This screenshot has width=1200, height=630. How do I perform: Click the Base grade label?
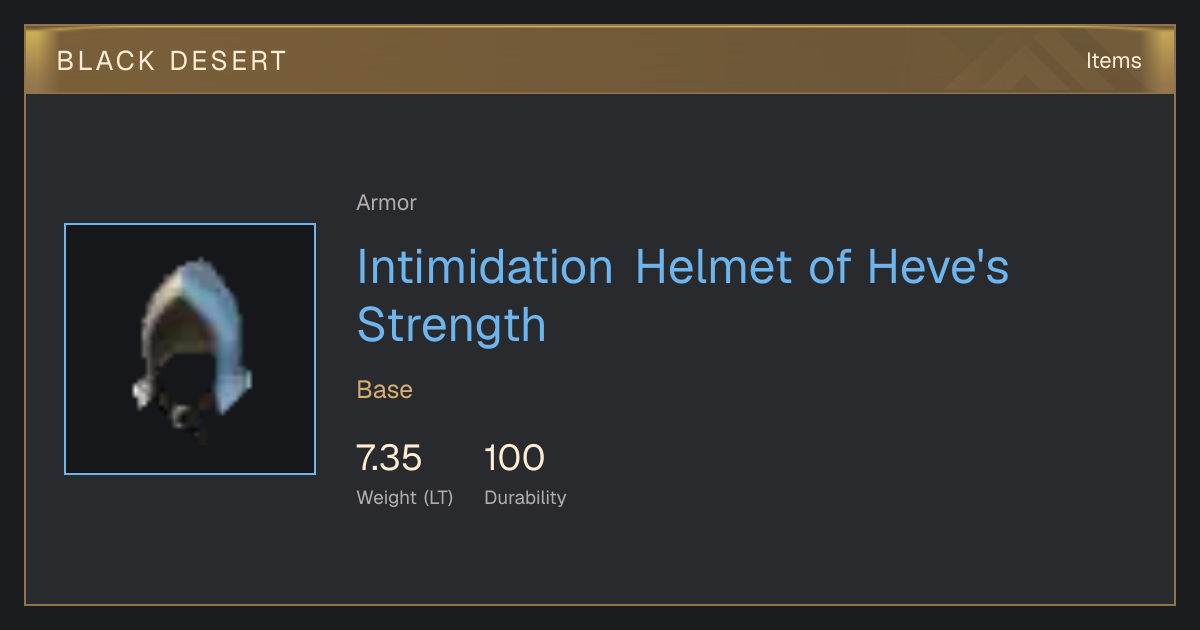tap(385, 390)
